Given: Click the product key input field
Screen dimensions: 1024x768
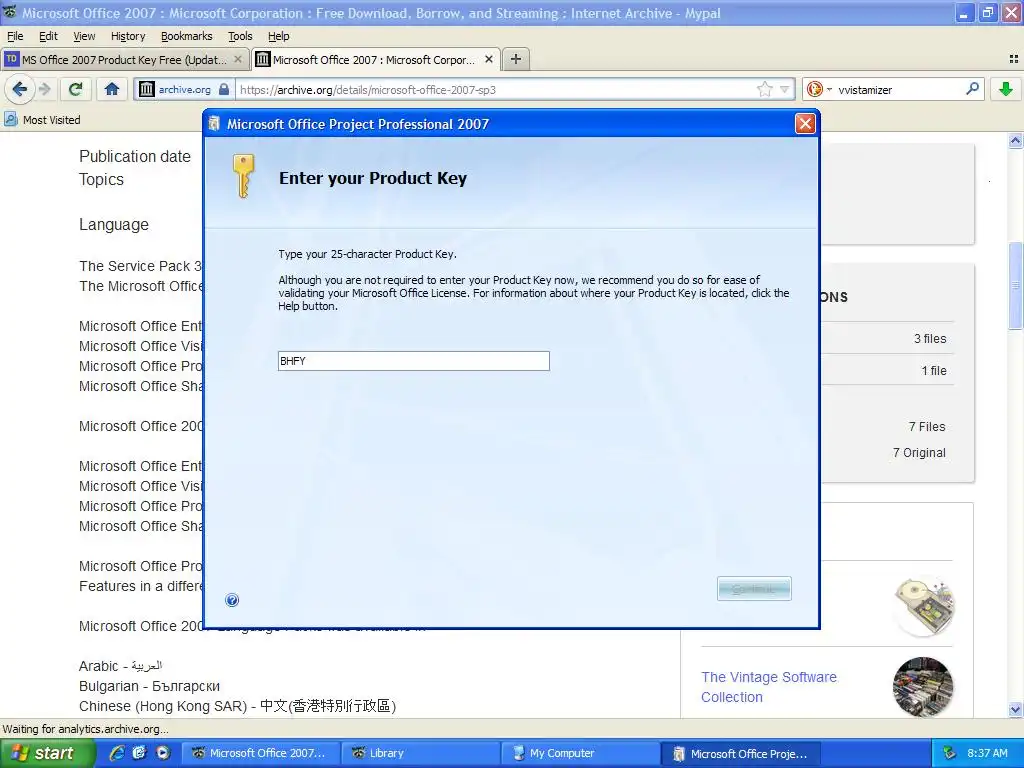Looking at the screenshot, I should pyautogui.click(x=413, y=361).
